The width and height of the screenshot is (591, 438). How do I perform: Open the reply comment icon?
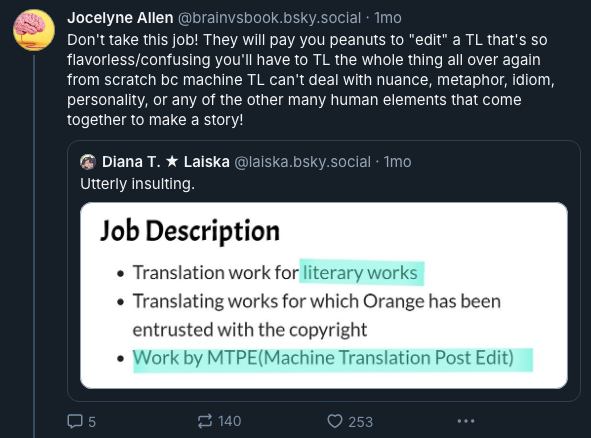click(75, 421)
